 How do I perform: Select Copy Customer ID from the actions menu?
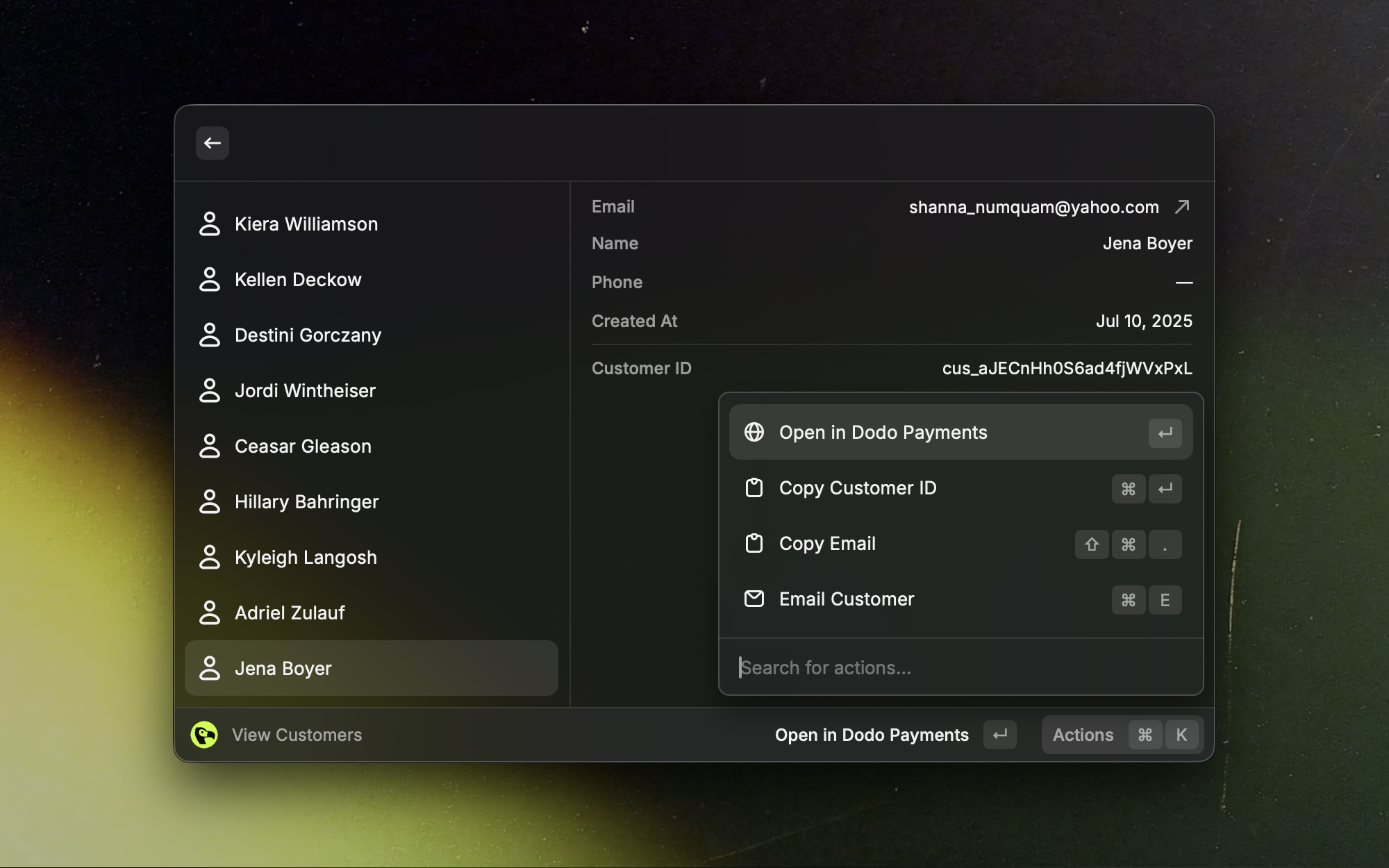[x=858, y=488]
